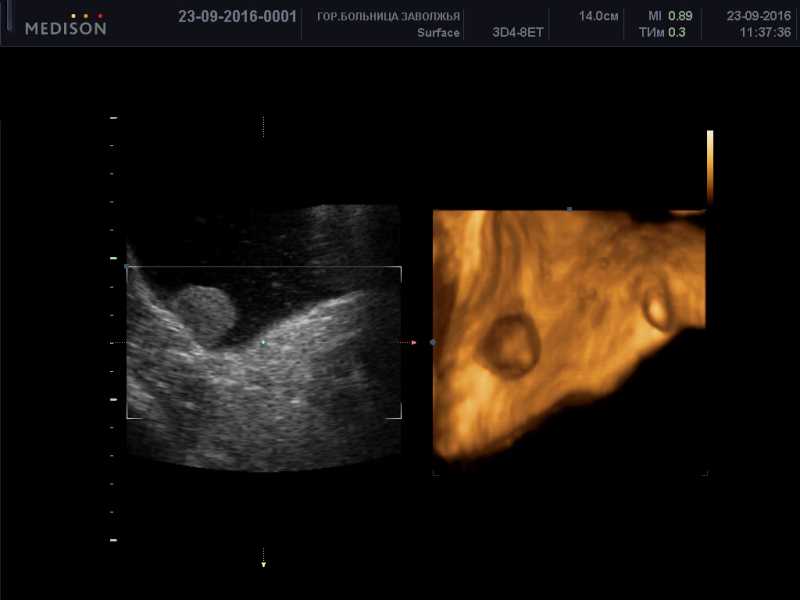Click the cyan center point on 2D image
The width and height of the screenshot is (800, 600).
point(263,342)
